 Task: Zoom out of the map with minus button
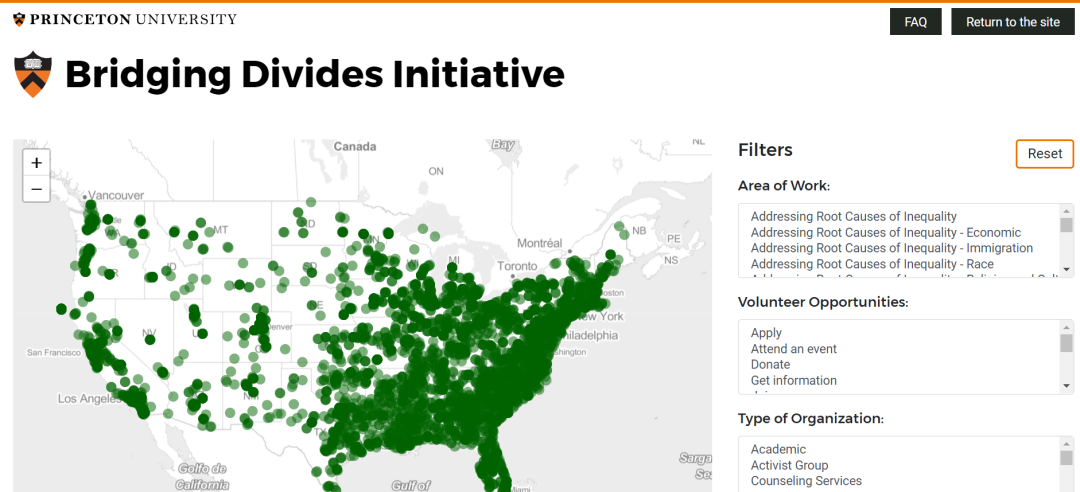pos(37,189)
